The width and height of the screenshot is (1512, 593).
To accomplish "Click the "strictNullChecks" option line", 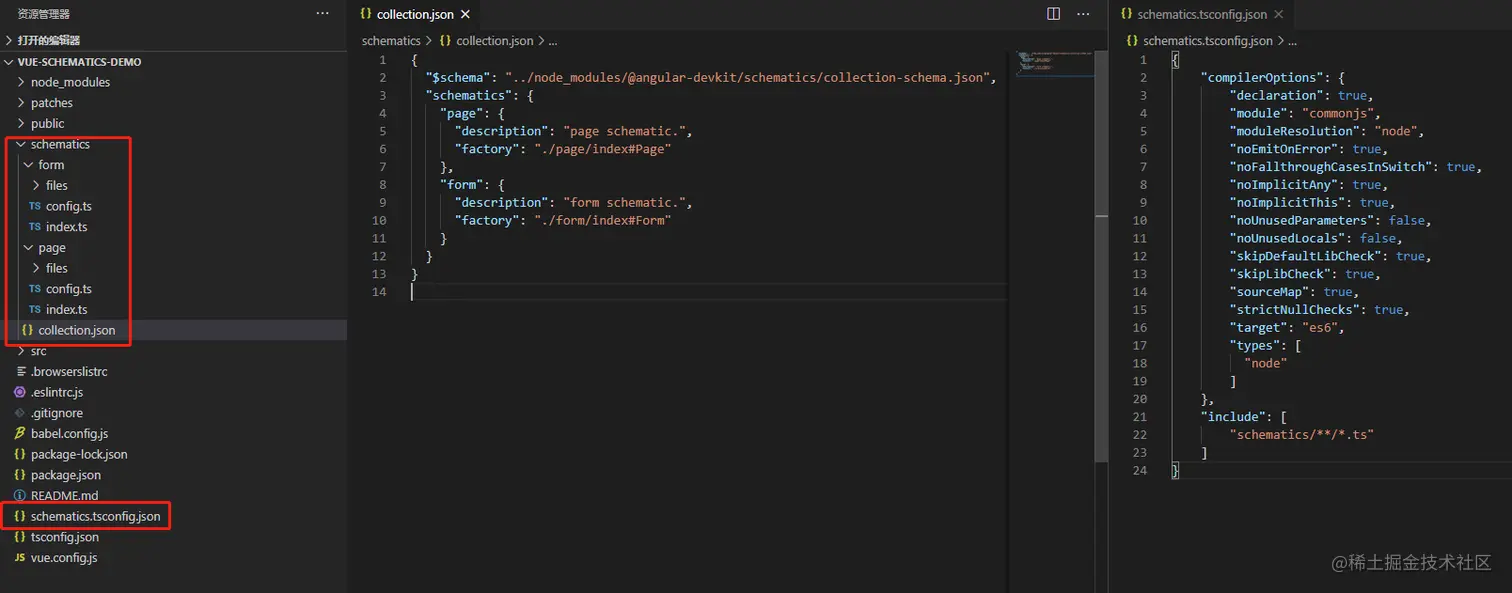I will click(1319, 310).
